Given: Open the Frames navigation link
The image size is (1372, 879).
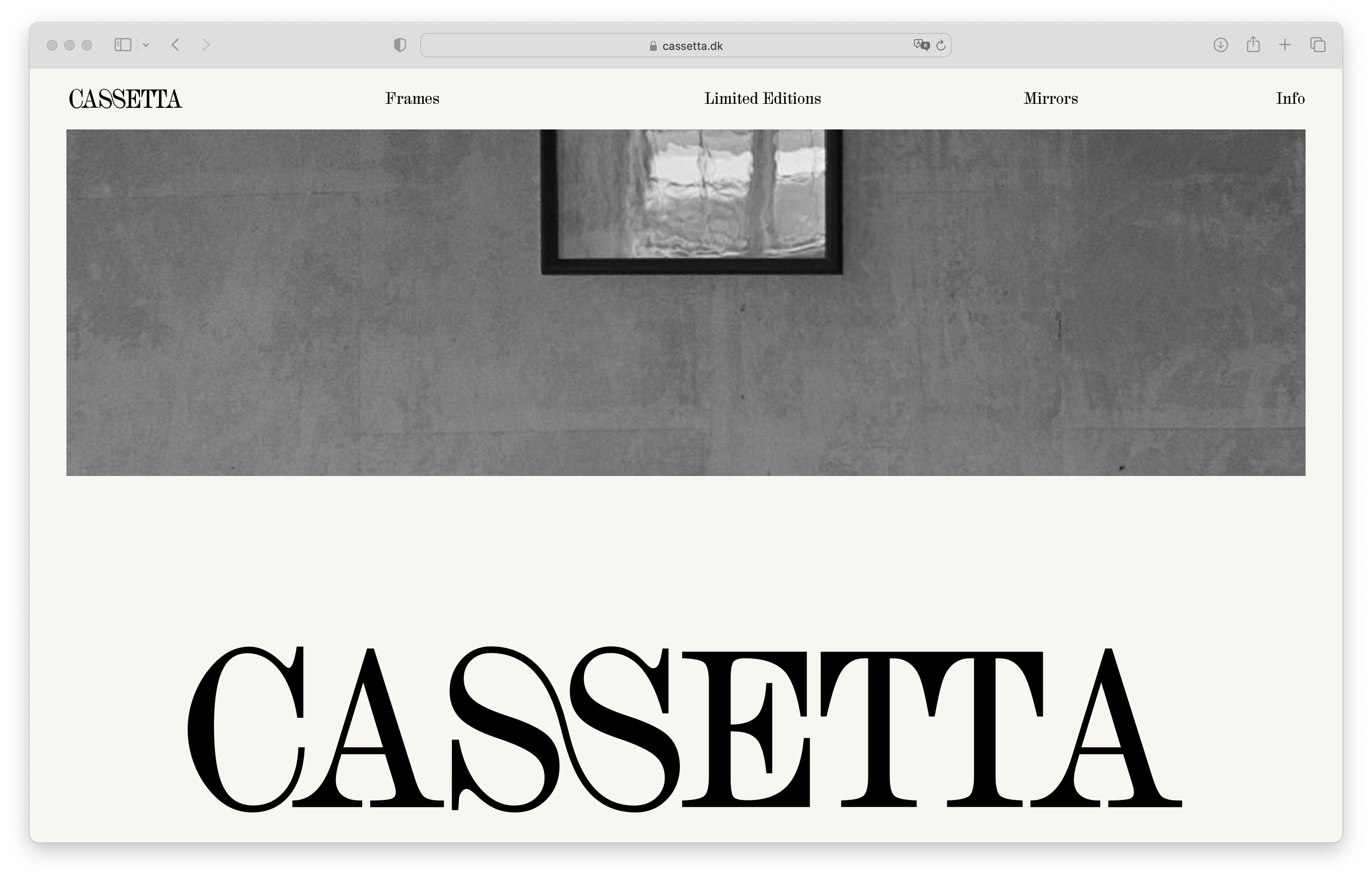Looking at the screenshot, I should [x=412, y=99].
